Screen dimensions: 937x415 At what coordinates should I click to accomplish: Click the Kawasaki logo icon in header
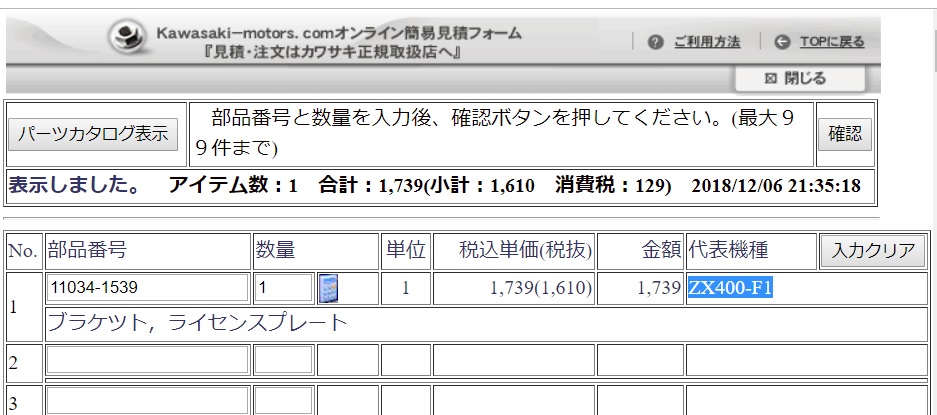(128, 39)
